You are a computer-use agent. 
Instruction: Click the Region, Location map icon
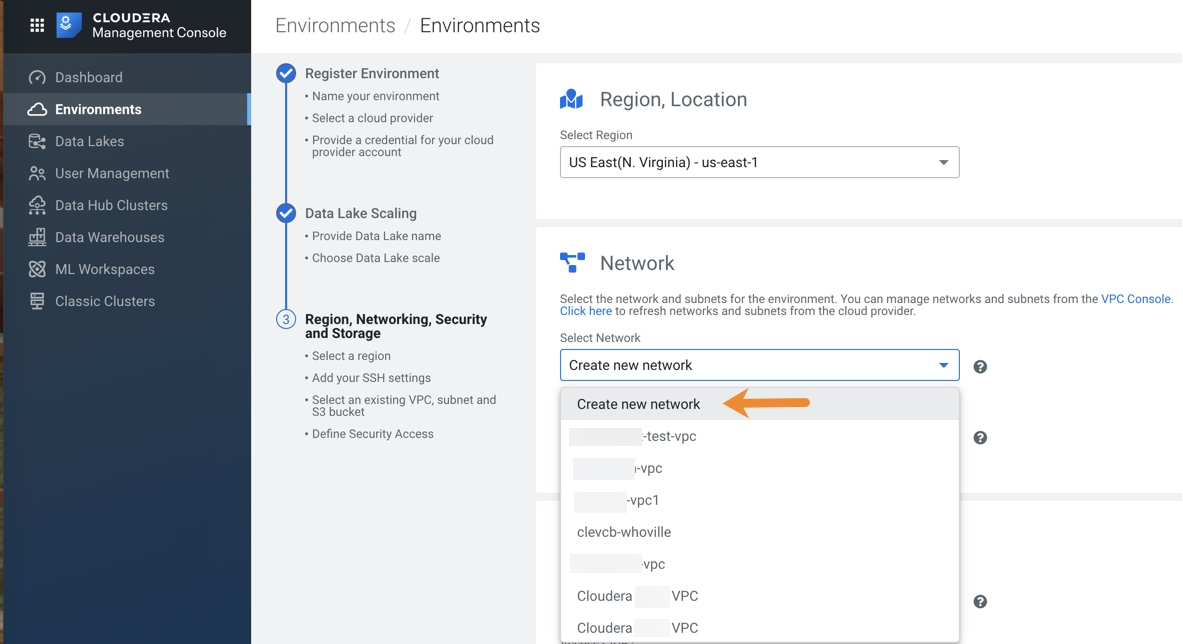(572, 99)
